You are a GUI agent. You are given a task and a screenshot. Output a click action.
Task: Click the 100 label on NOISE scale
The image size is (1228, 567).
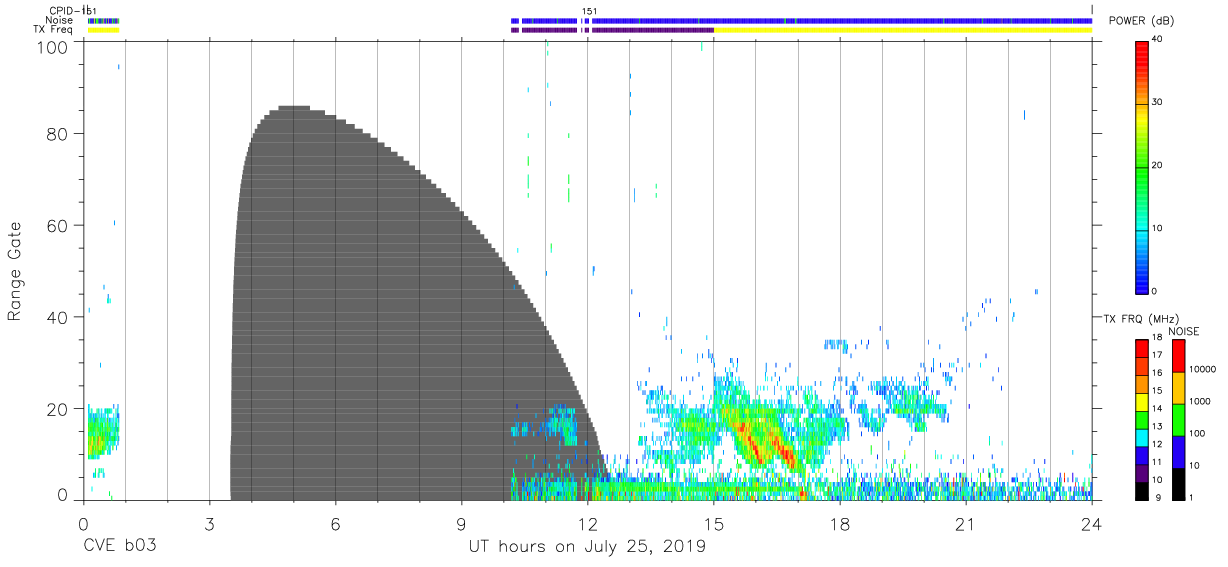pyautogui.click(x=1197, y=434)
